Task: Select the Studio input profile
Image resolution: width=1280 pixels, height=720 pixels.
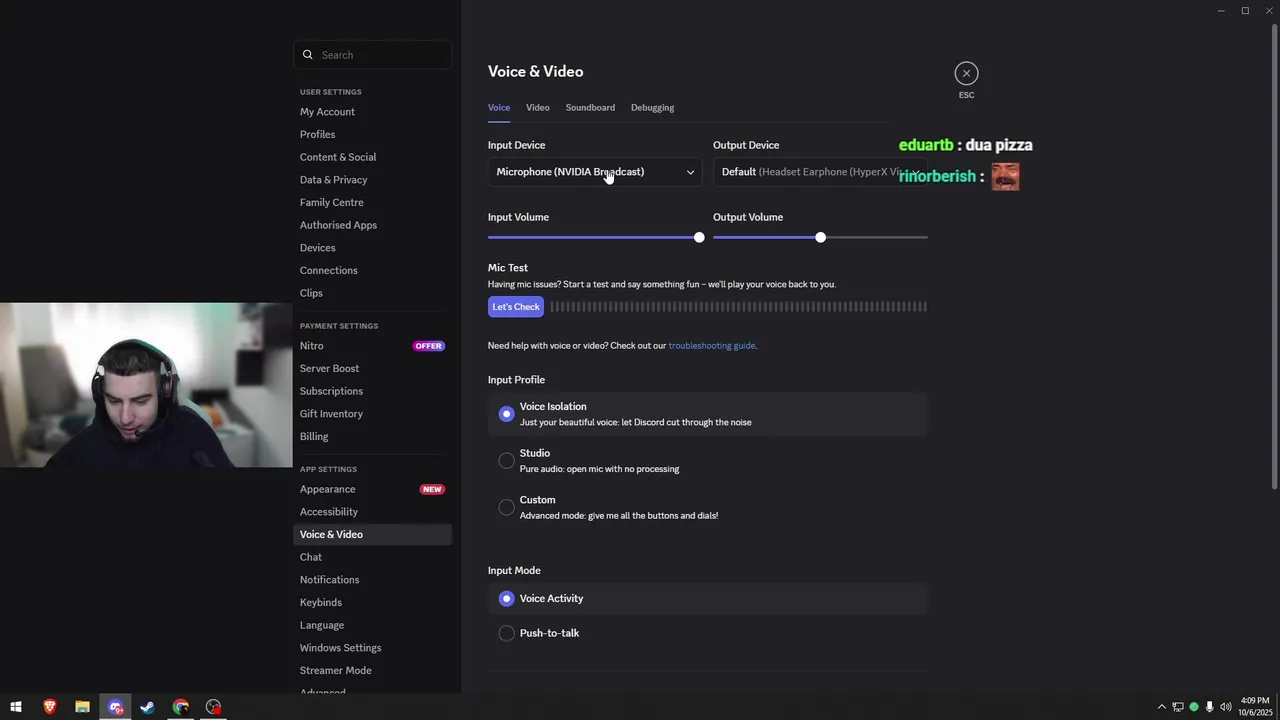Action: click(507, 461)
